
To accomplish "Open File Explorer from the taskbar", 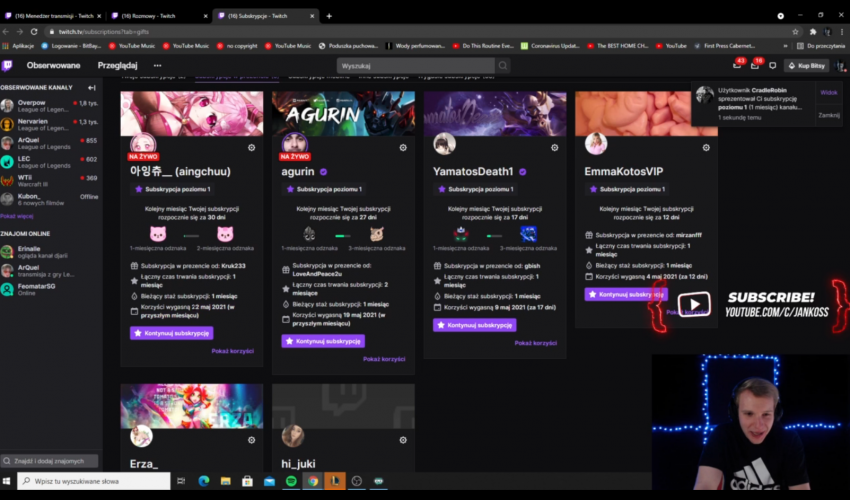I will (x=226, y=481).
